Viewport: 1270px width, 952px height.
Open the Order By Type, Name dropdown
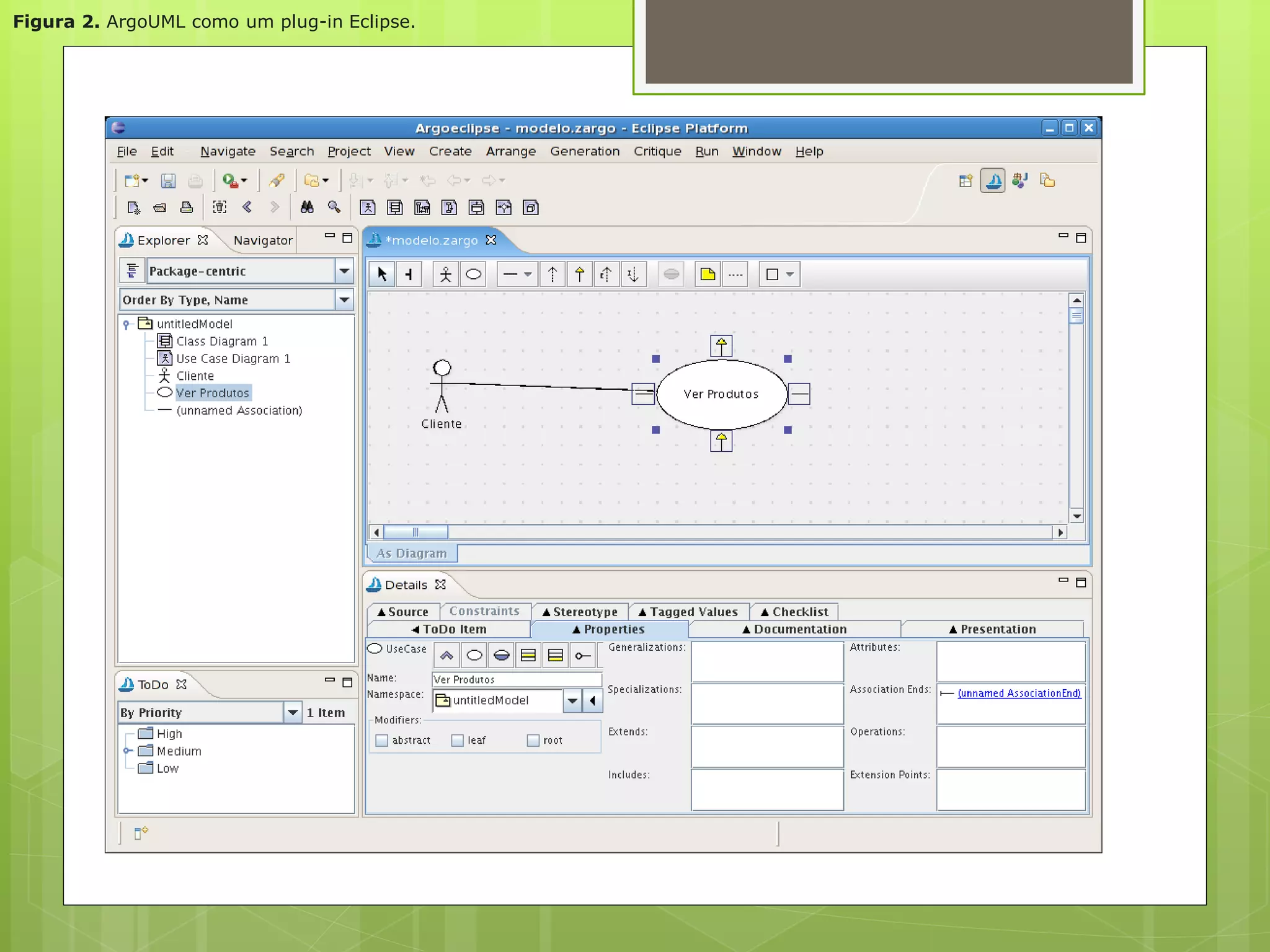[x=344, y=300]
